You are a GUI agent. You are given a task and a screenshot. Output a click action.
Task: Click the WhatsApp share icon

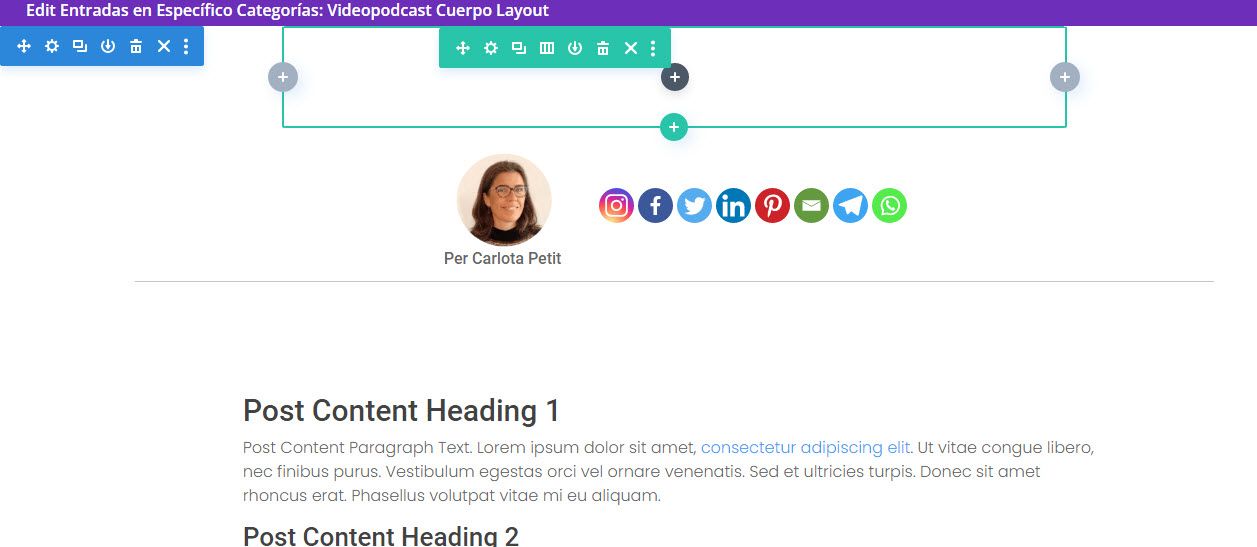tap(889, 206)
